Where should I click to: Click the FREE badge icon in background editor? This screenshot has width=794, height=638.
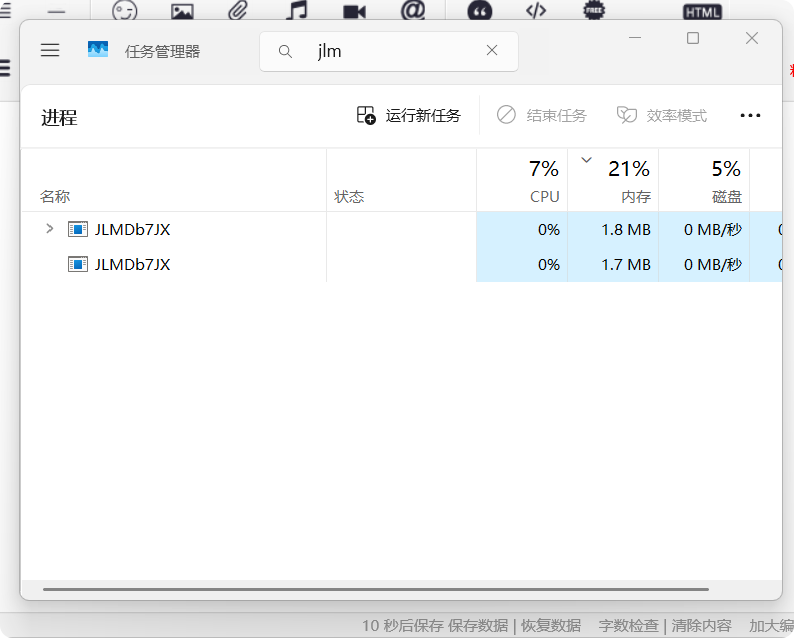coord(594,10)
